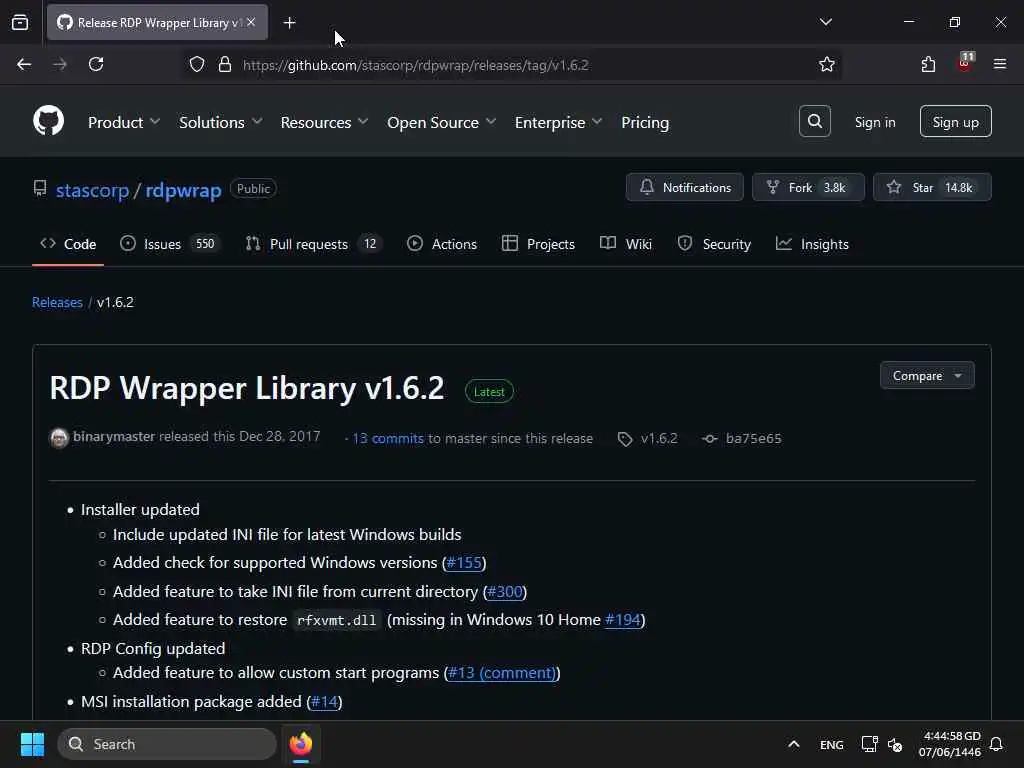
Task: Click the GitHub Octocat logo
Action: (48, 121)
